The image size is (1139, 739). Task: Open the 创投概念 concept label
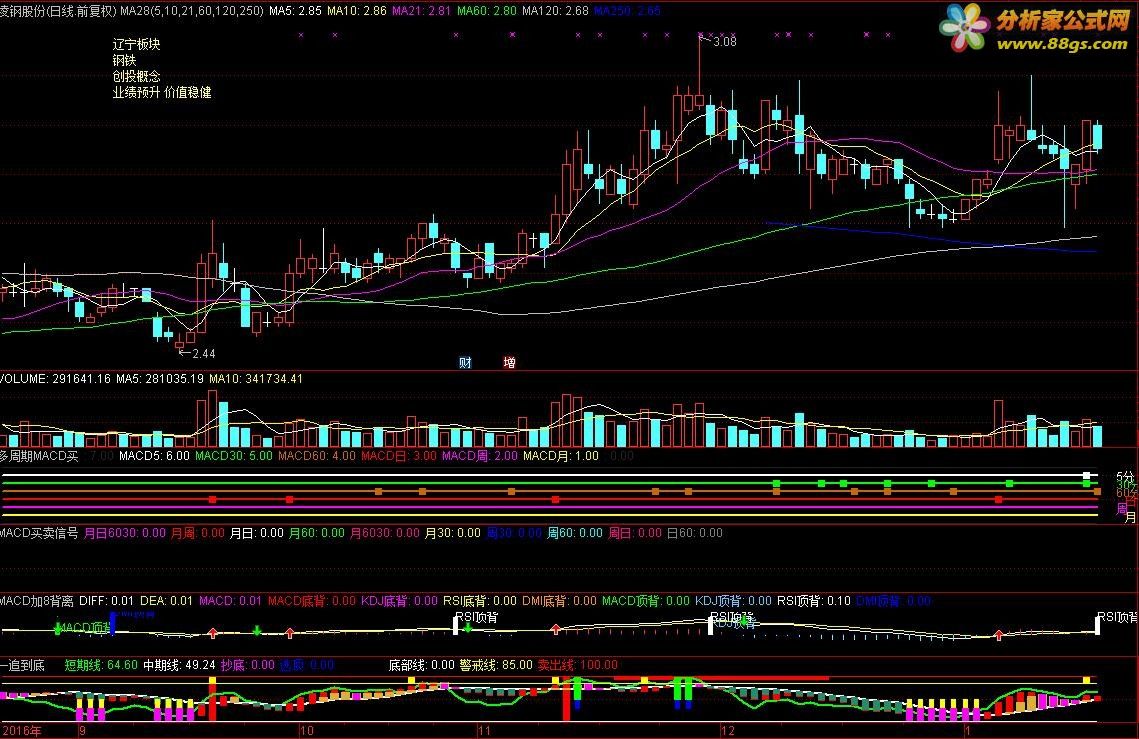click(x=137, y=76)
